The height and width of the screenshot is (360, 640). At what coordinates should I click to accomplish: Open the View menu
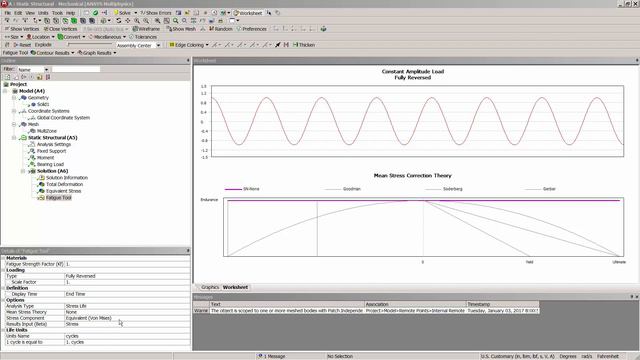30,13
